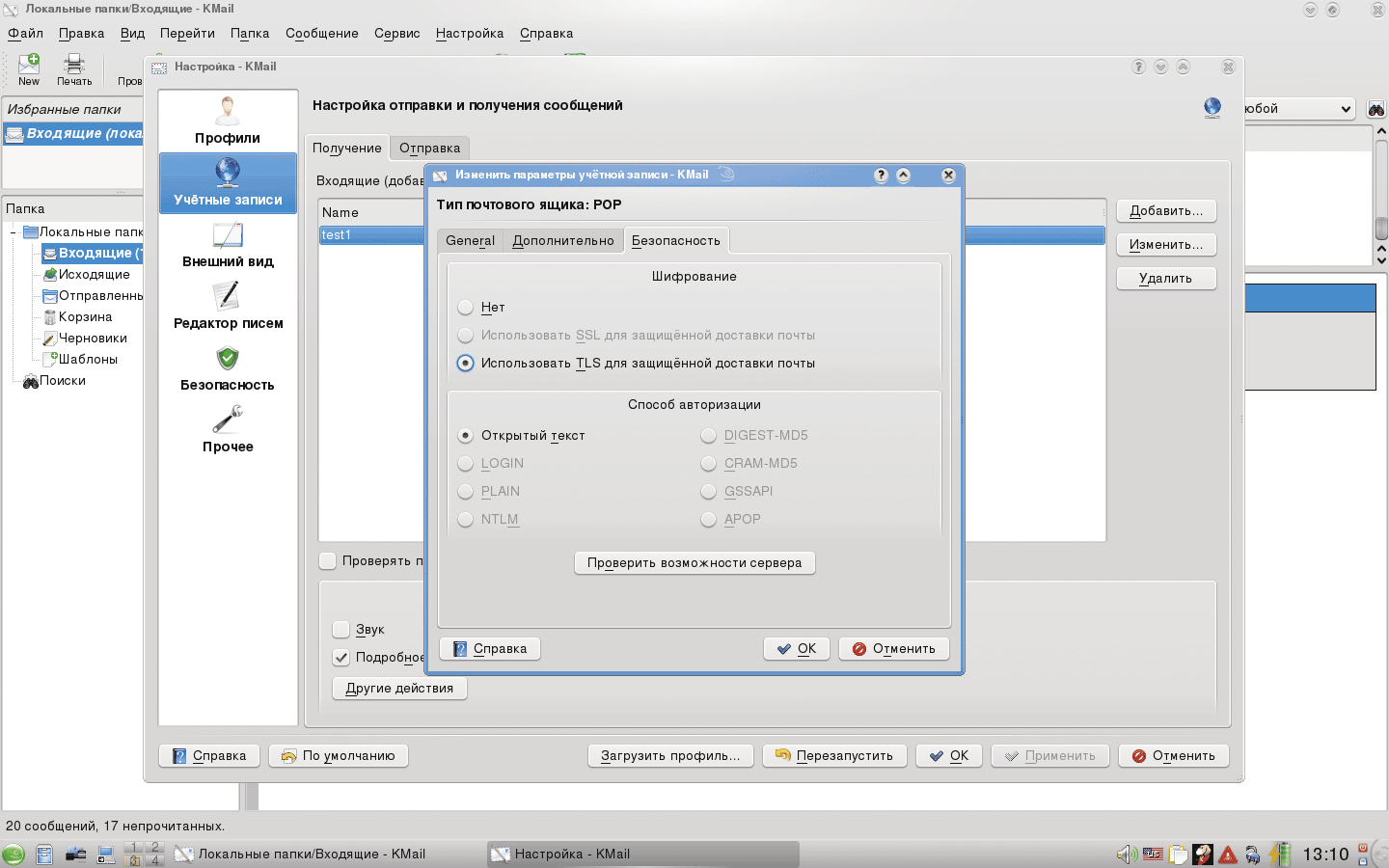Click context help icon in Настройка title bar
1389x868 pixels.
pyautogui.click(x=1138, y=67)
